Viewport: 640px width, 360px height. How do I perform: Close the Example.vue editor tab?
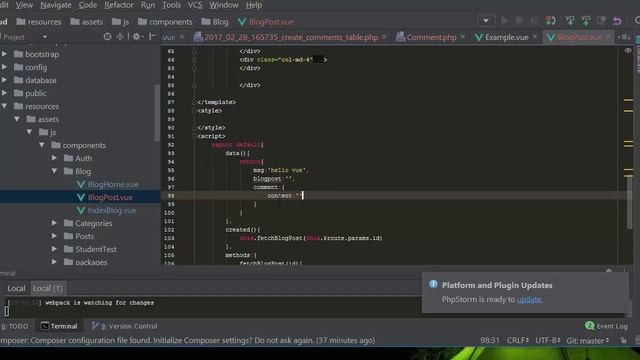pyautogui.click(x=535, y=37)
